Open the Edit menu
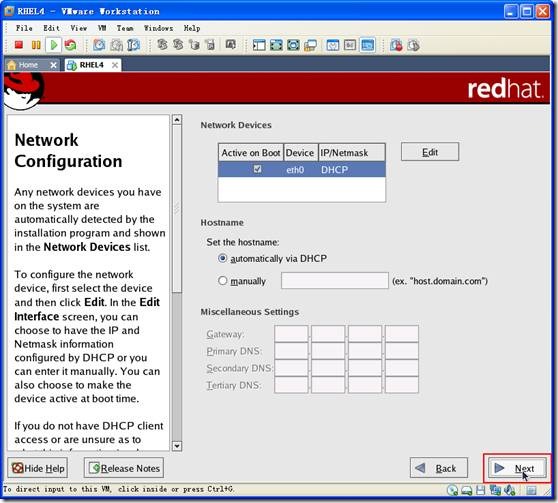Viewport: 558px width, 503px height. [52, 28]
